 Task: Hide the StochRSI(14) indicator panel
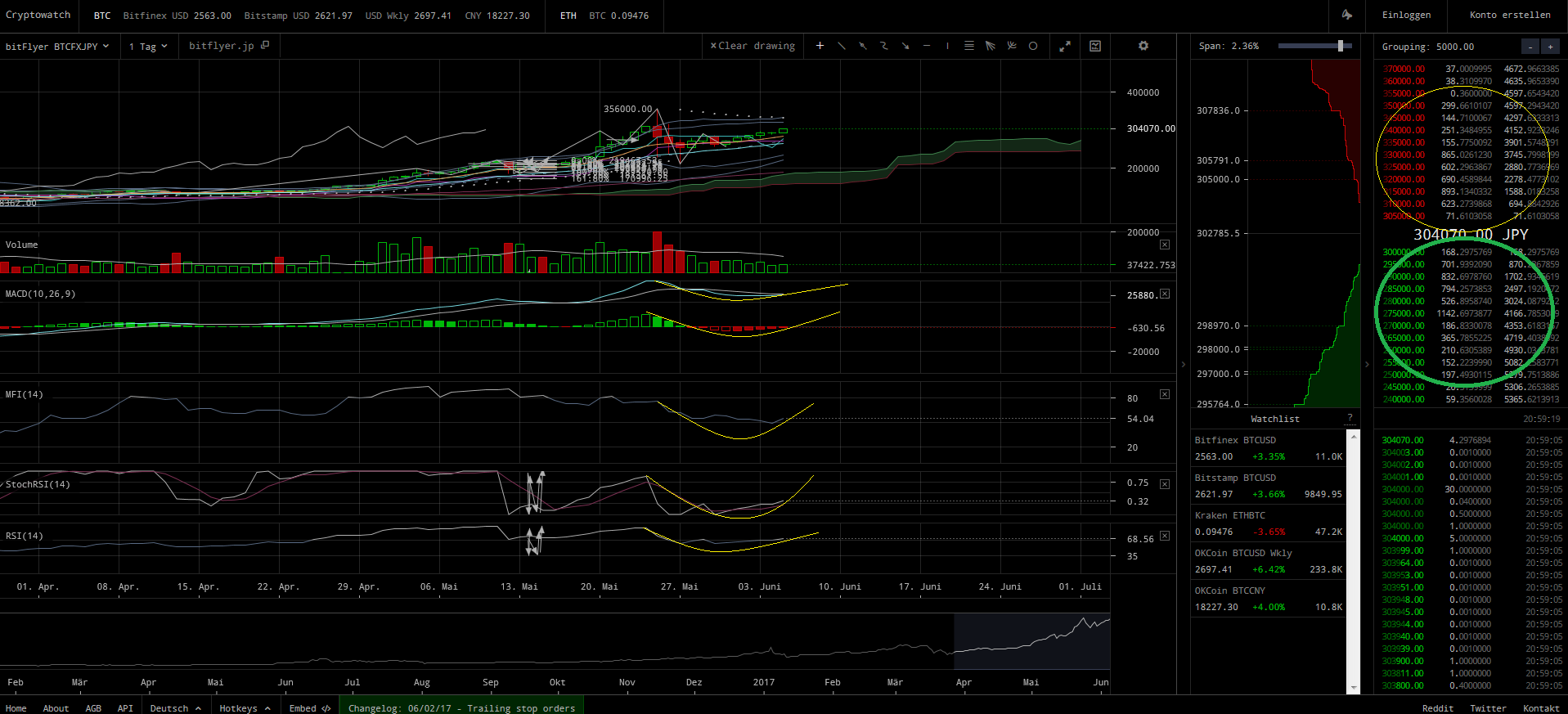[1165, 484]
